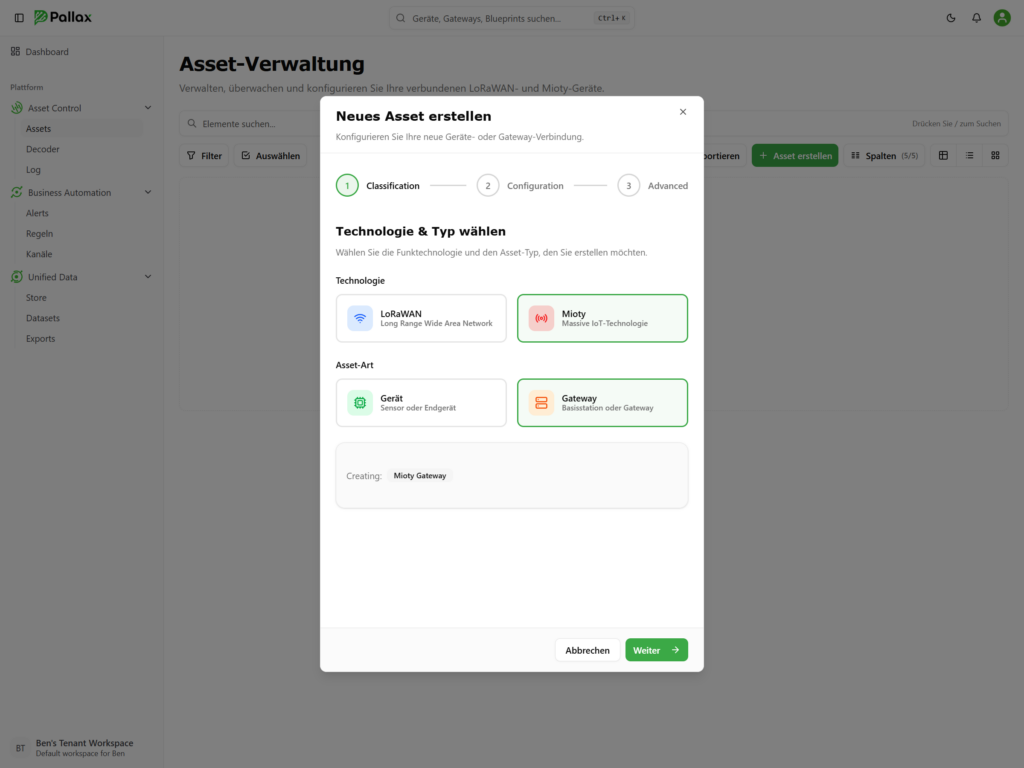Cancel dialog with Abbrechen button
1024x768 pixels.
pyautogui.click(x=587, y=650)
